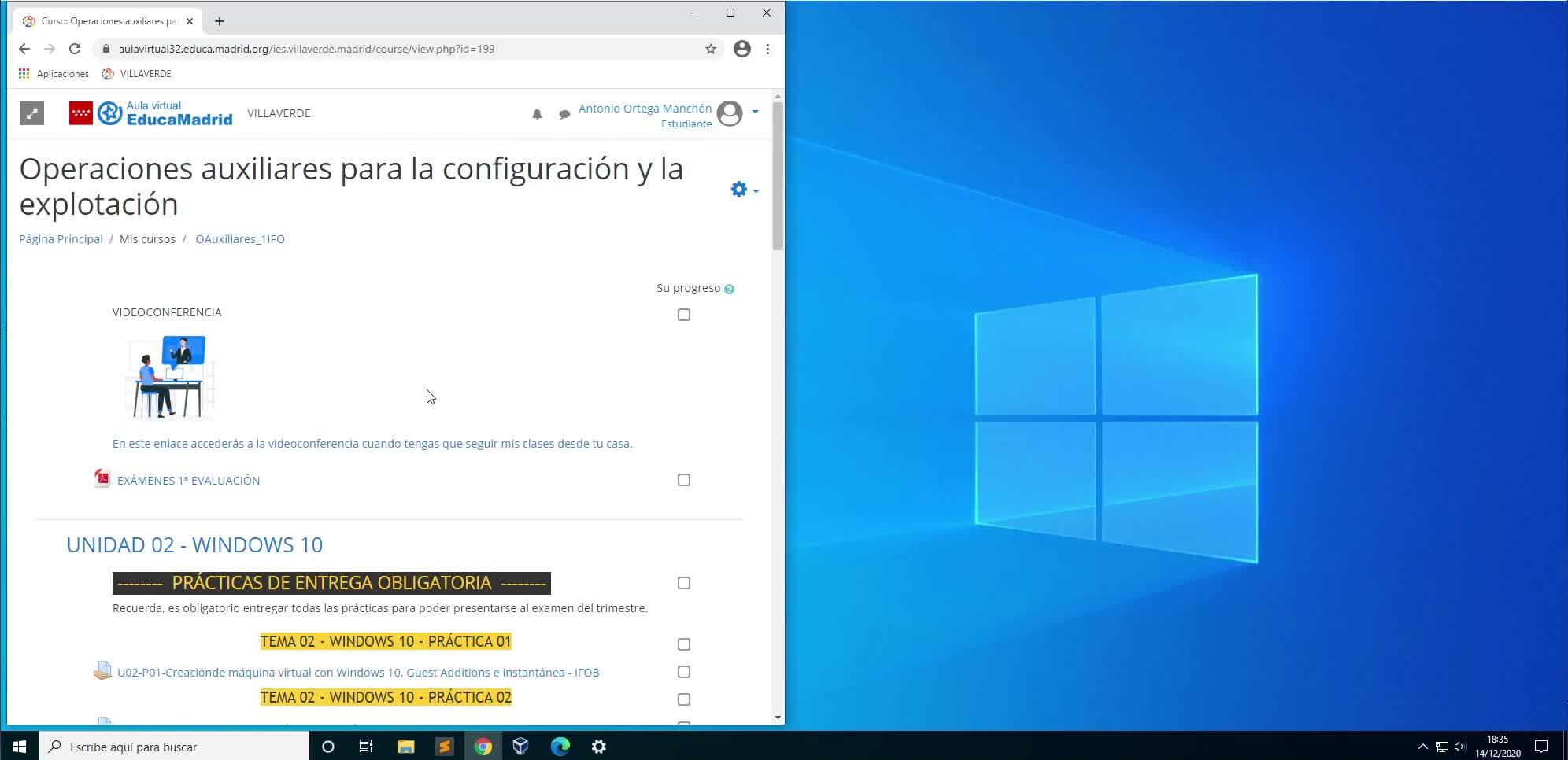Open Antonio Ortega Manchón profile name
Viewport: 1568px width, 760px height.
pos(645,109)
